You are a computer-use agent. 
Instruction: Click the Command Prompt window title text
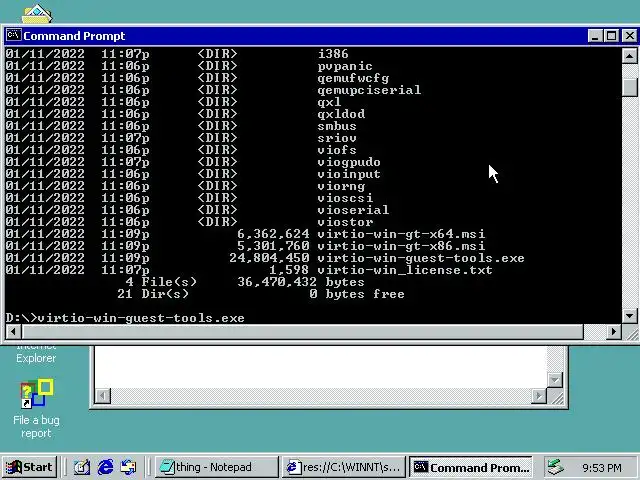pyautogui.click(x=74, y=36)
